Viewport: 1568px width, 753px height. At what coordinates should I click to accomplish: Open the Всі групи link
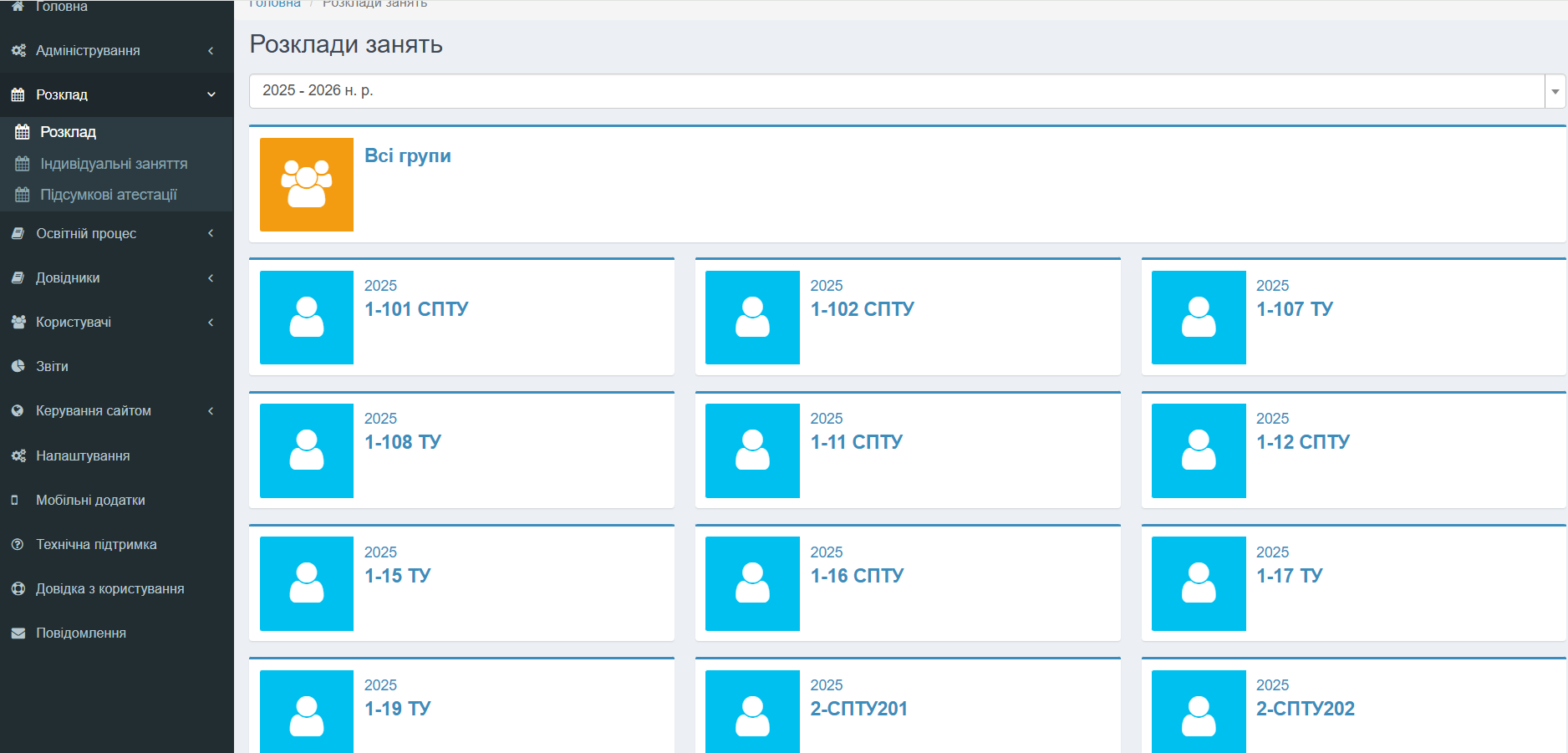[x=408, y=156]
